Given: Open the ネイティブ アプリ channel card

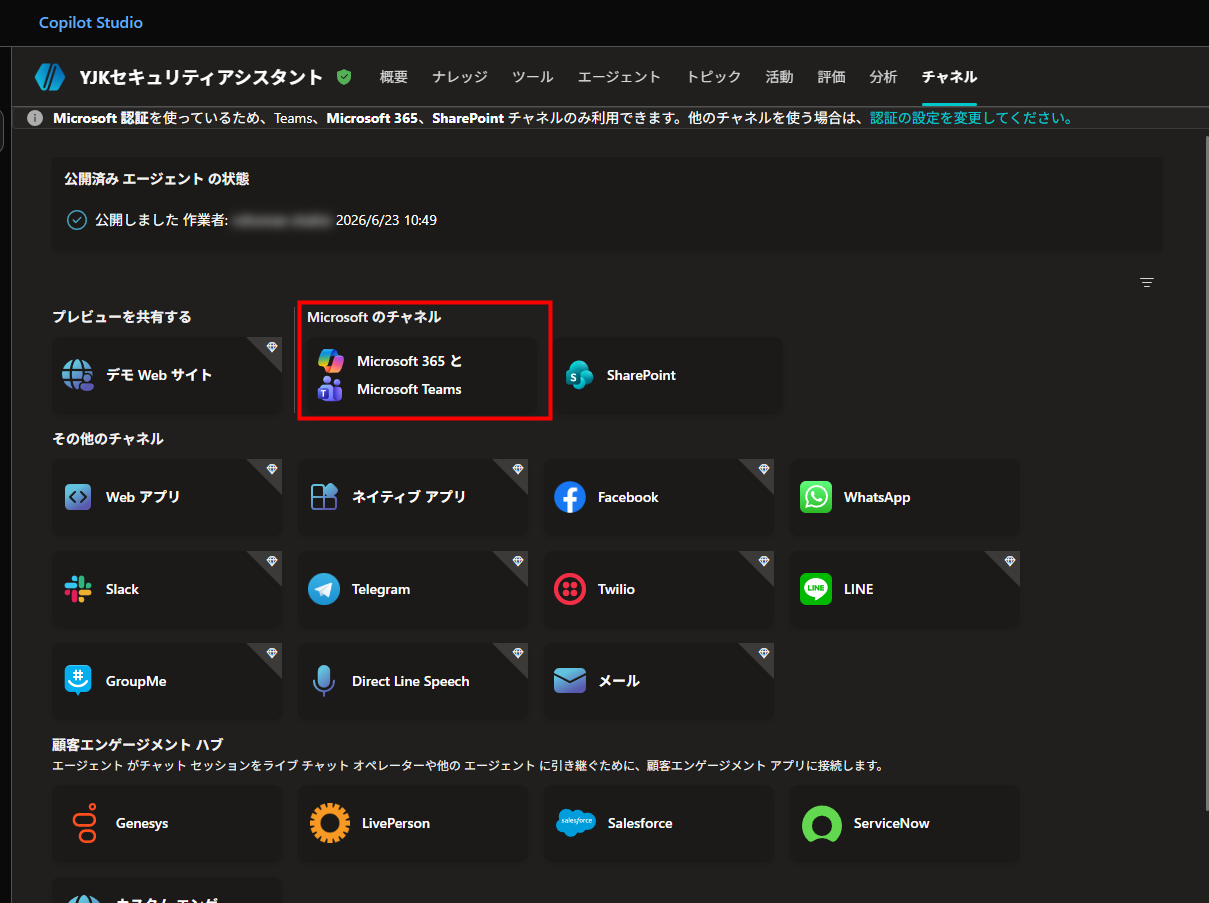Looking at the screenshot, I should 413,497.
